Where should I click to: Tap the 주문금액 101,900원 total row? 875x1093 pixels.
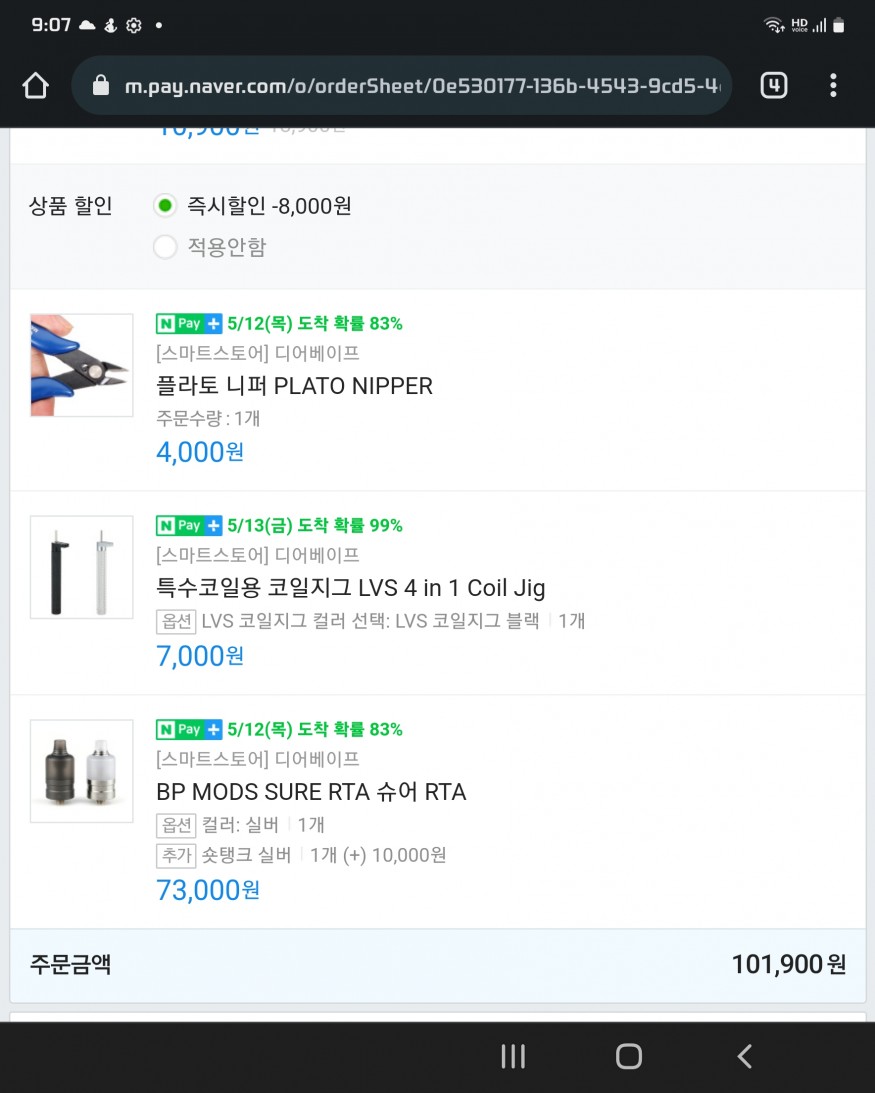(x=438, y=965)
